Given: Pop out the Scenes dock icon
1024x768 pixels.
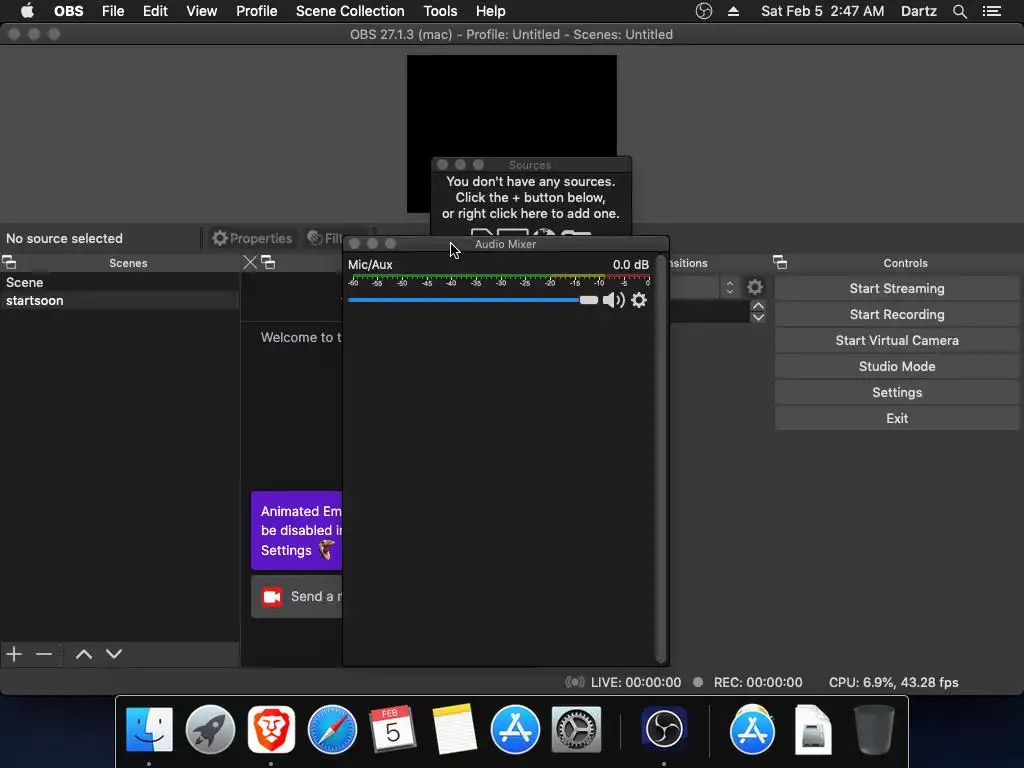Looking at the screenshot, I should (x=9, y=263).
